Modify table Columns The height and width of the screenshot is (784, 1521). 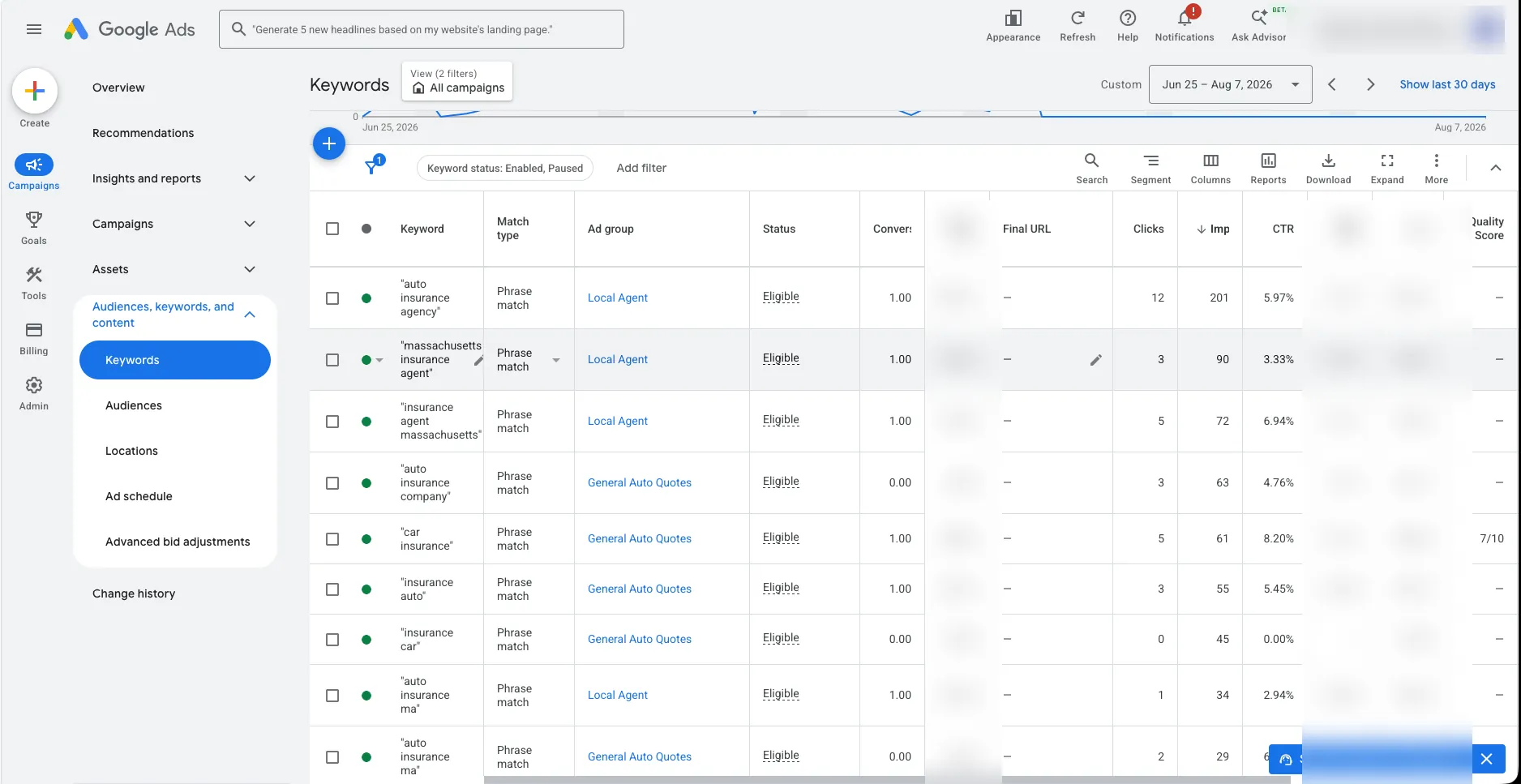click(1210, 168)
